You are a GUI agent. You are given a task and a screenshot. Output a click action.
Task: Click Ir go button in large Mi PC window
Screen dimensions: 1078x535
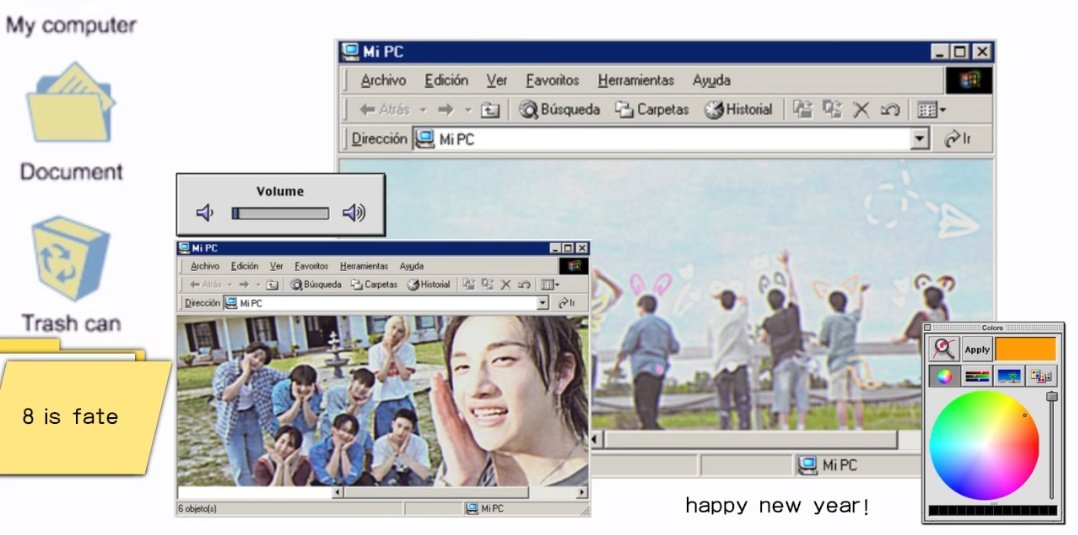pos(958,139)
